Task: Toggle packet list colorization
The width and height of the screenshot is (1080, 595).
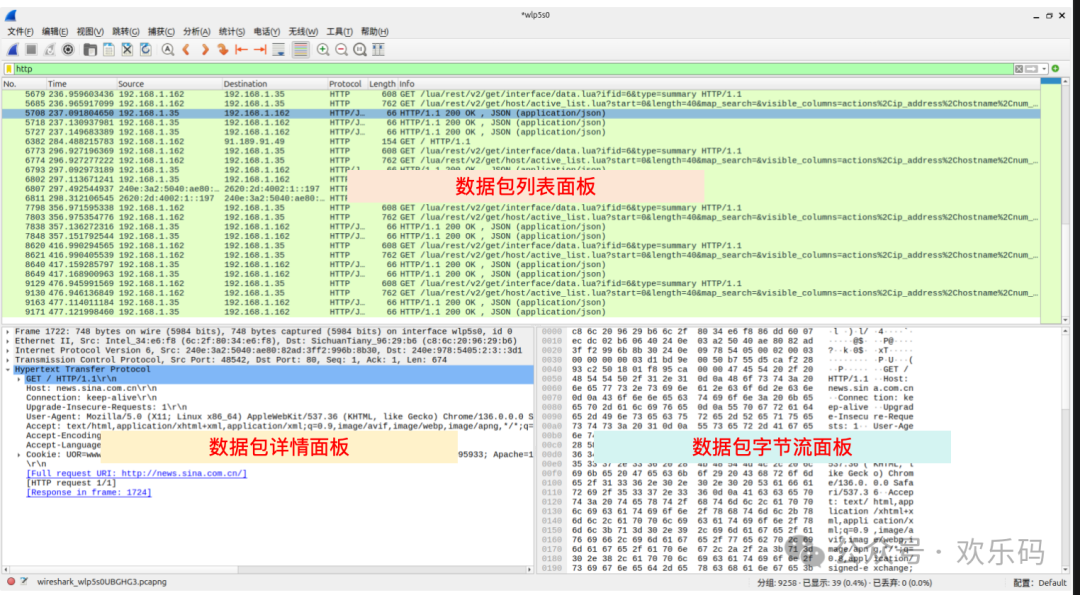Action: click(x=301, y=50)
